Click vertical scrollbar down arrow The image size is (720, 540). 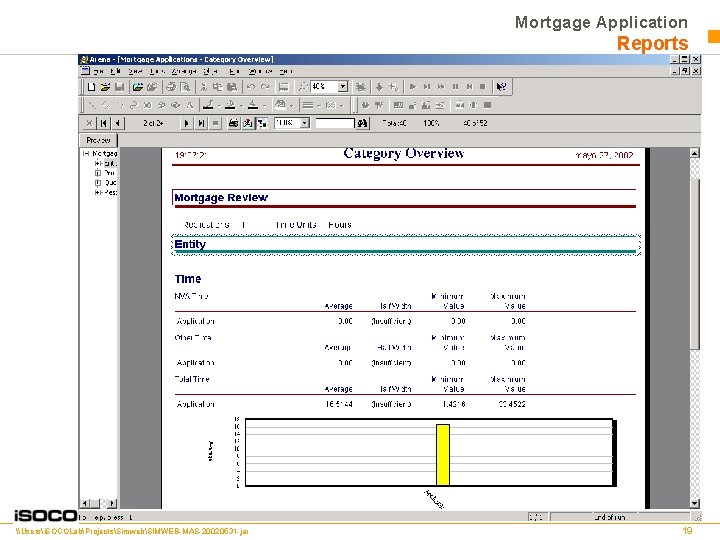(695, 503)
